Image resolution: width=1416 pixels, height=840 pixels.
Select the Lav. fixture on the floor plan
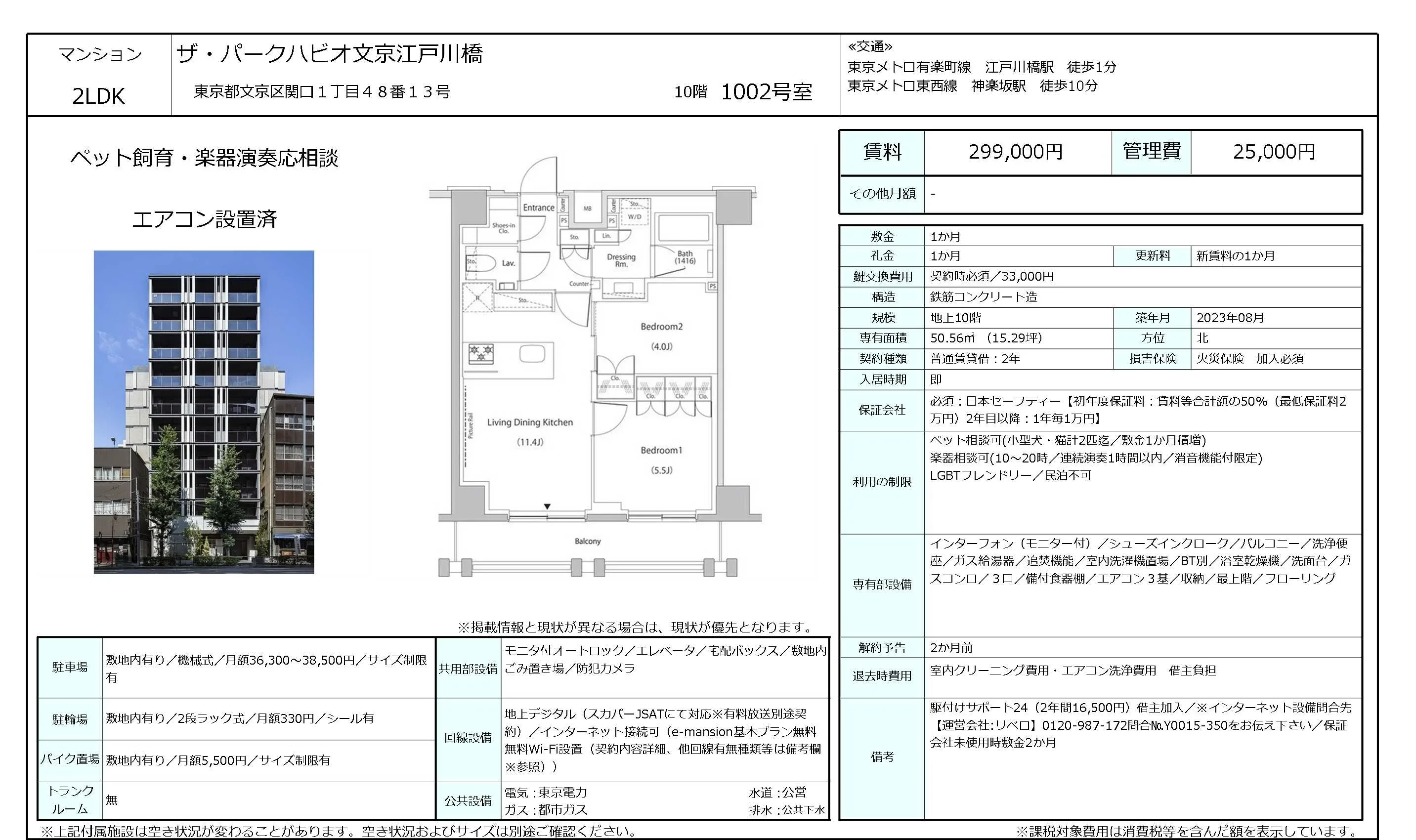[x=510, y=263]
